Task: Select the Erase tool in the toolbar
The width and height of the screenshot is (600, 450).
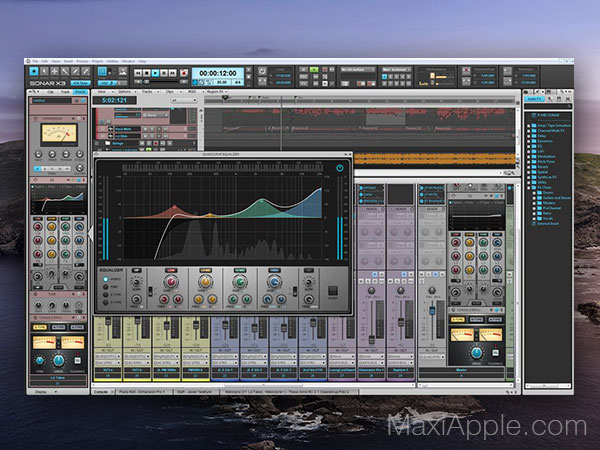Action: point(86,71)
